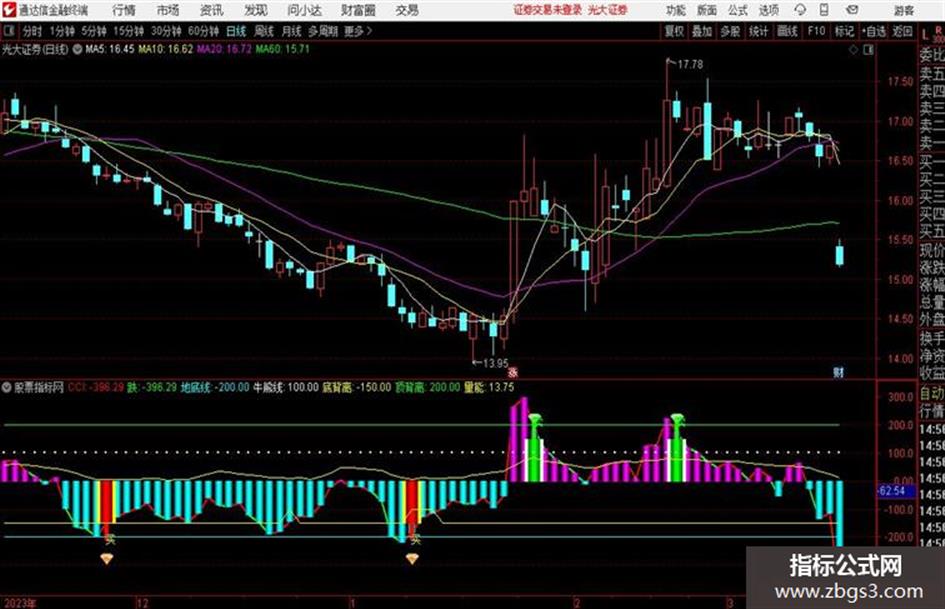This screenshot has height=609, width=945.
Task: Click the 画线 drawing toolbar button
Action: coord(787,31)
